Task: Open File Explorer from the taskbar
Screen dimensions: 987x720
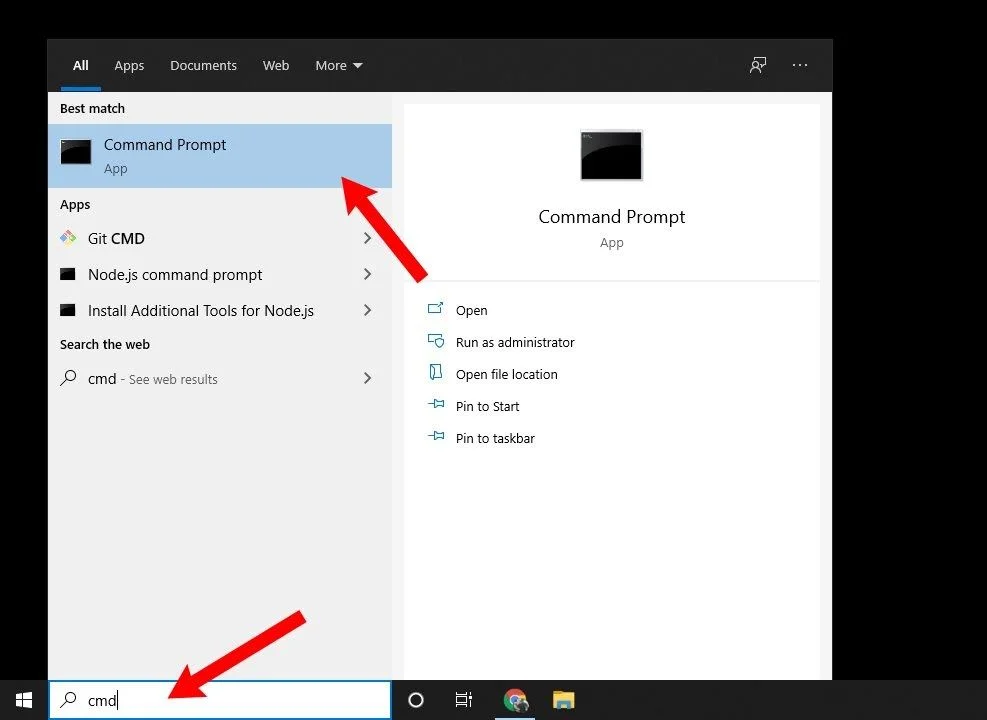Action: pos(563,700)
